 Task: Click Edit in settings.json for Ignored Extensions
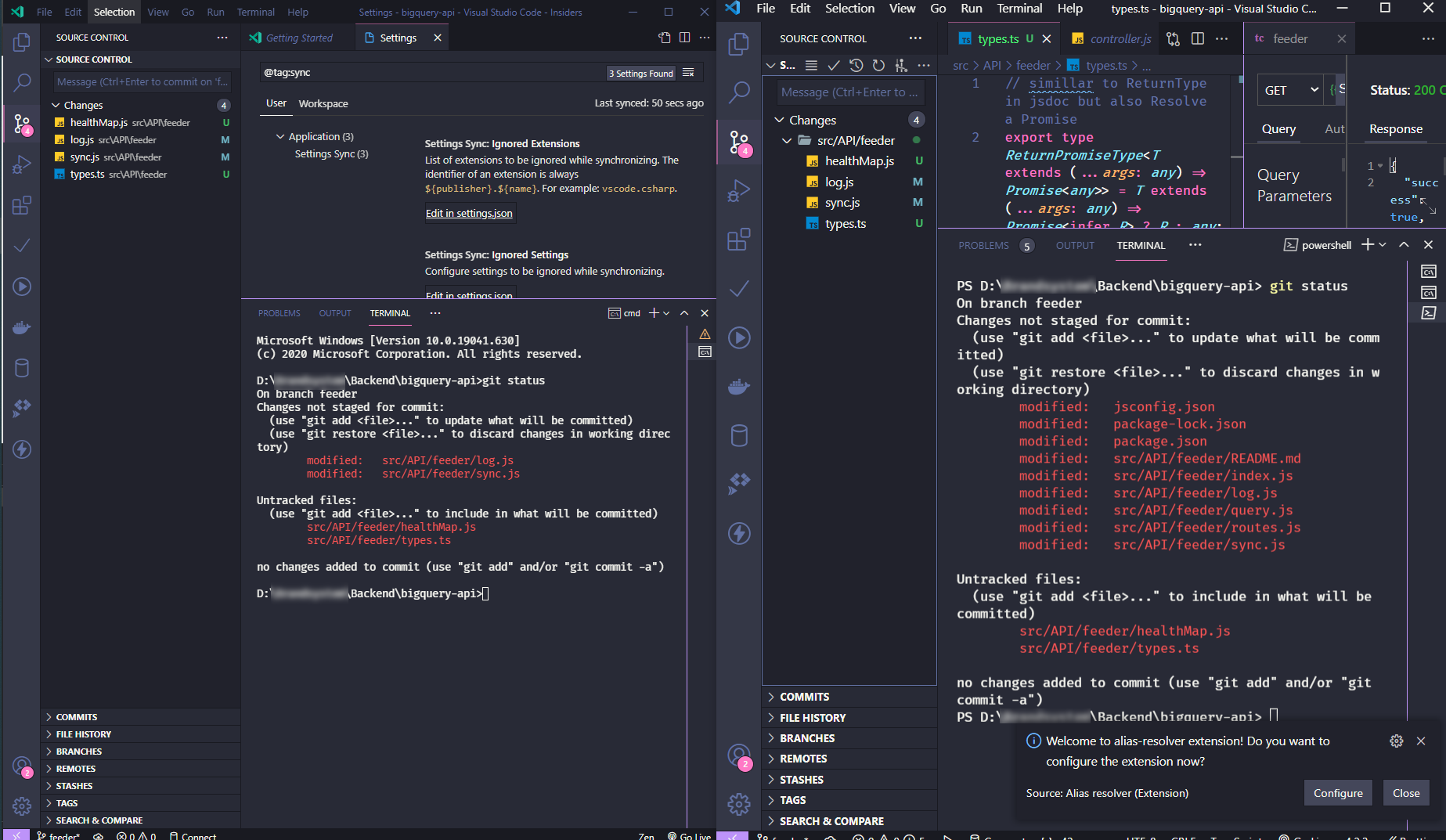pyautogui.click(x=469, y=213)
